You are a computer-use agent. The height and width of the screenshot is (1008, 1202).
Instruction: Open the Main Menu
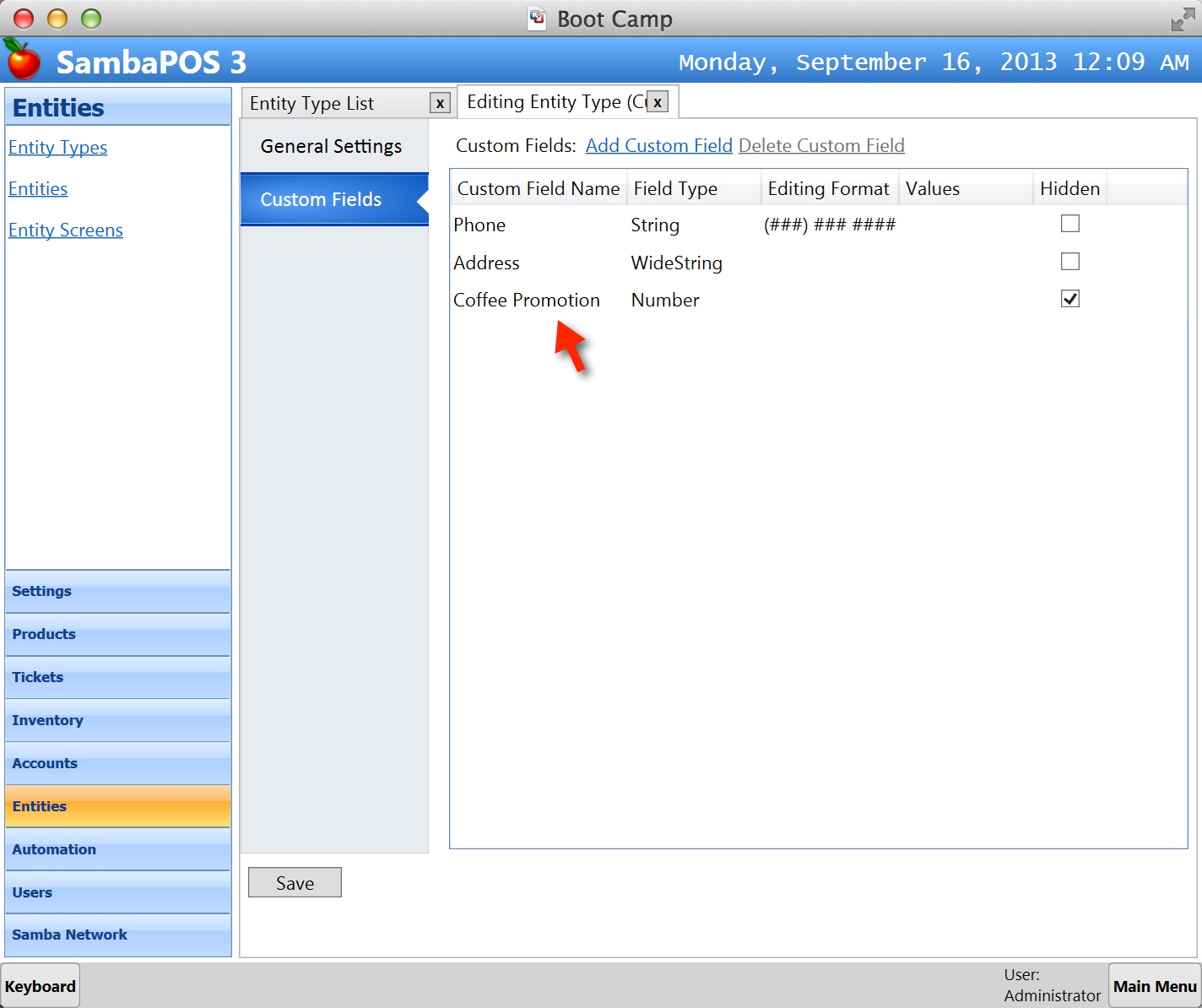[1154, 986]
